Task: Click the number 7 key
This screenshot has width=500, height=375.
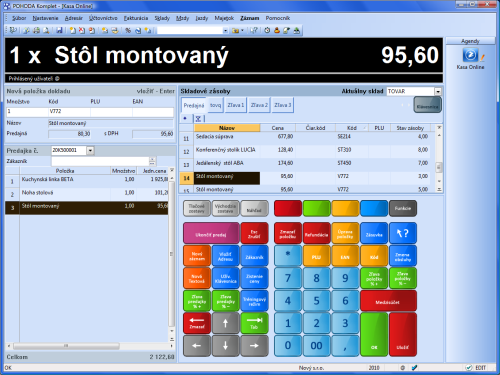Action: pyautogui.click(x=288, y=278)
